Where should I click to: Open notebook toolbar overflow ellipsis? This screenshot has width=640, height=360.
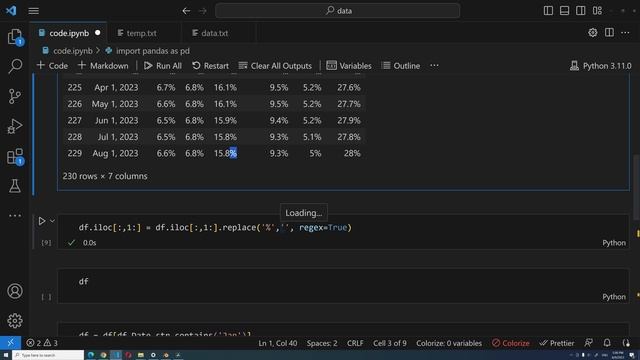click(x=434, y=66)
